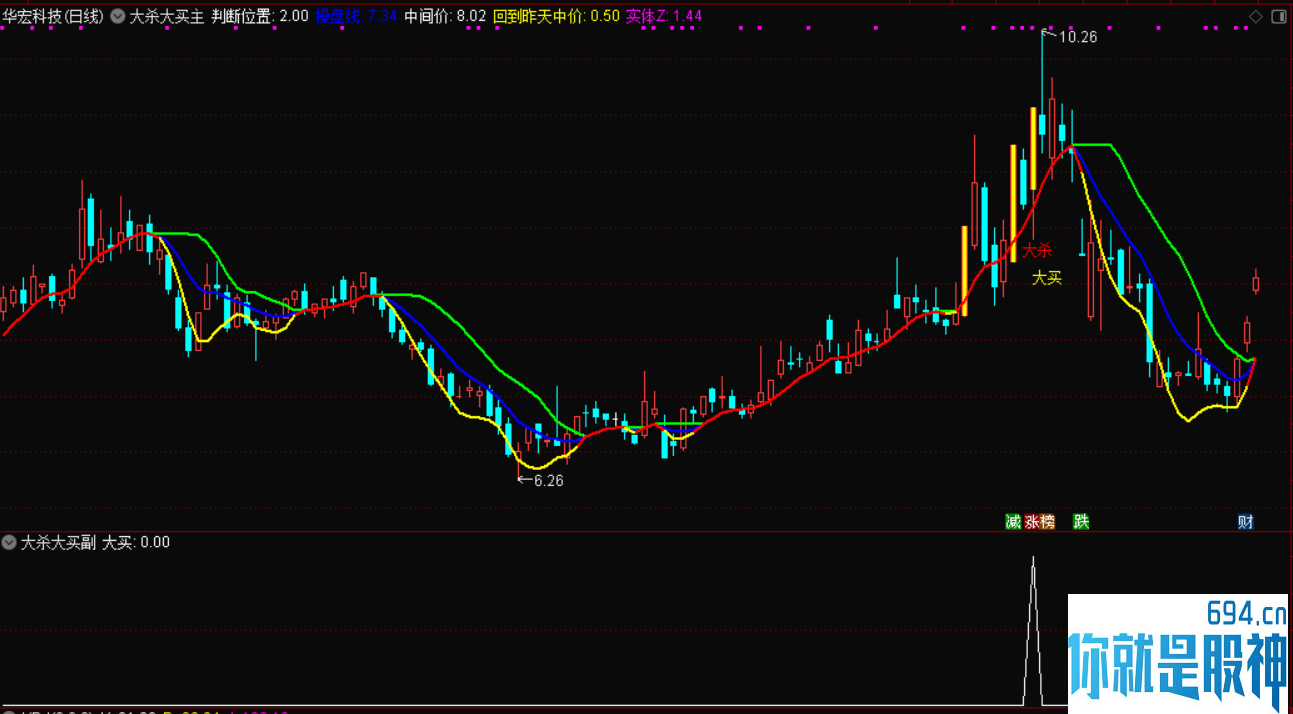Screen dimensions: 1293x714
Task: Click the 大杀大买主 indicator name
Action: tap(166, 16)
